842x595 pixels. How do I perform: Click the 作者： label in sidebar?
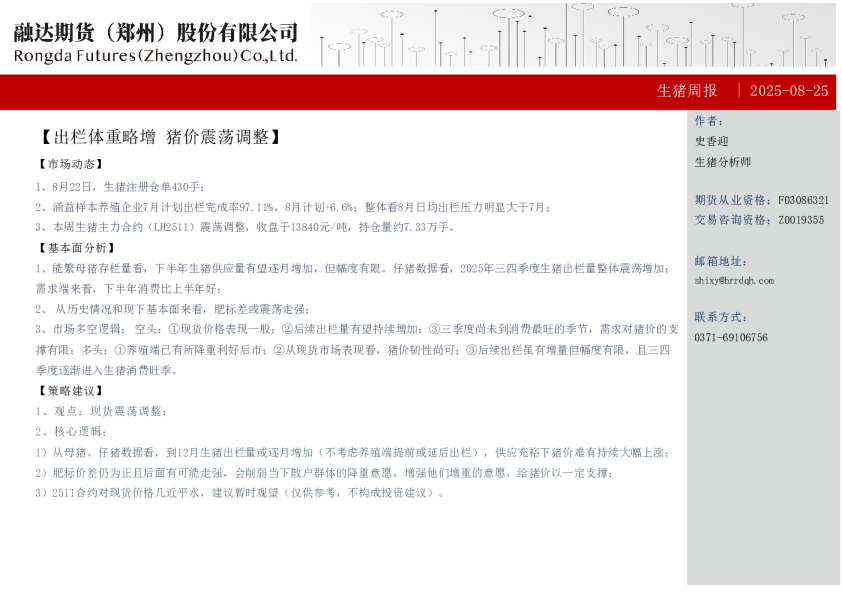pos(709,121)
